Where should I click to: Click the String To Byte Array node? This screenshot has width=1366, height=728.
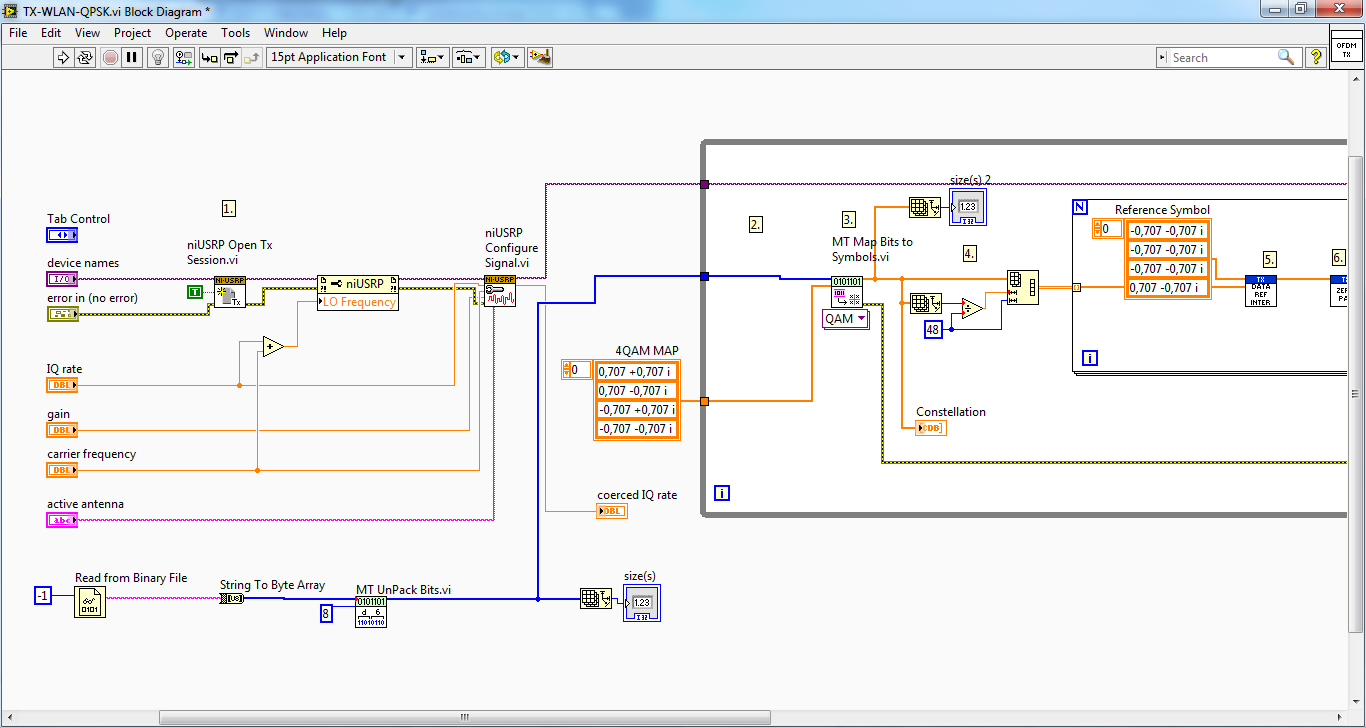click(231, 598)
